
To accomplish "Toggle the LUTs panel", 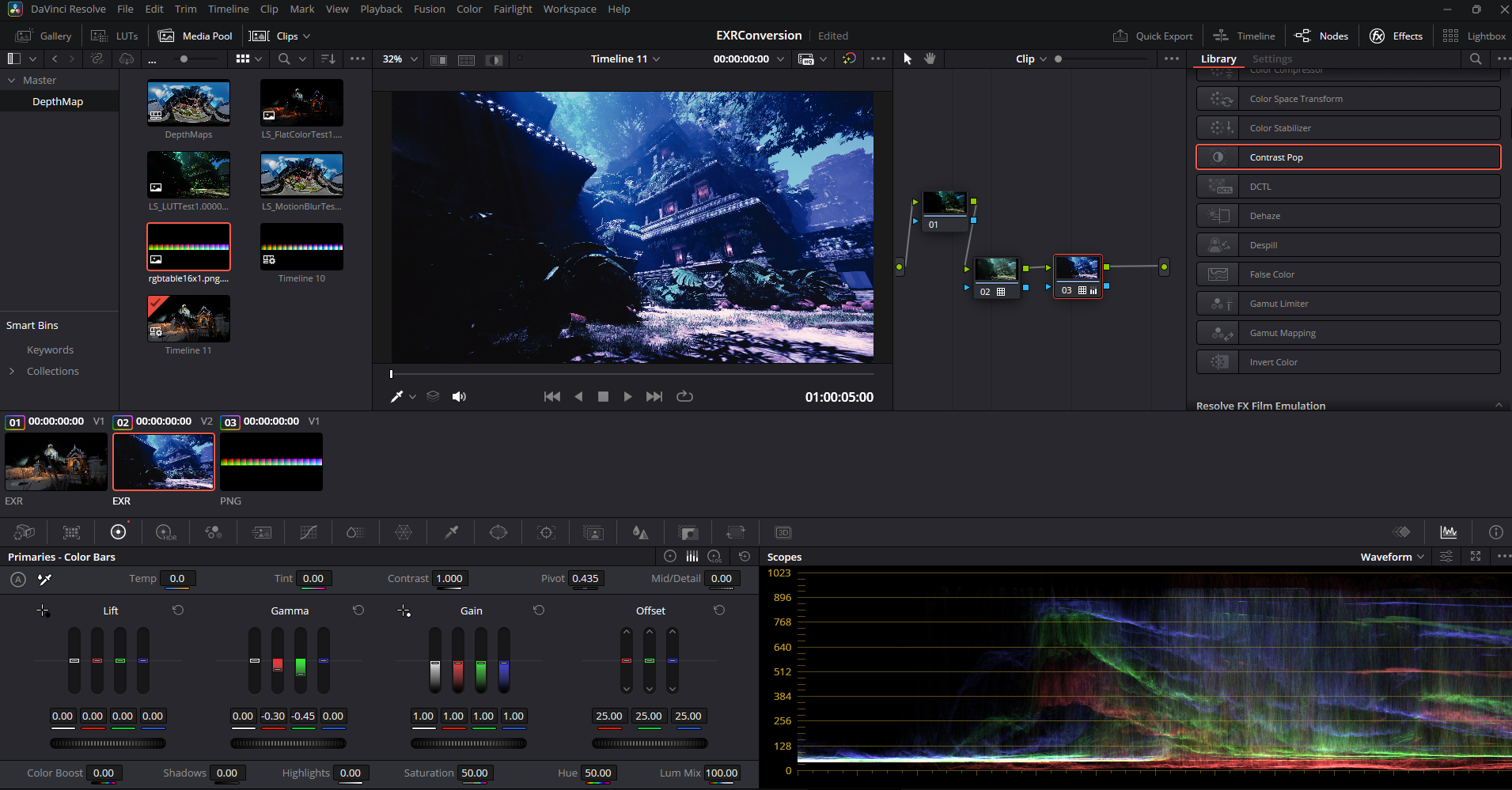I will (x=115, y=36).
